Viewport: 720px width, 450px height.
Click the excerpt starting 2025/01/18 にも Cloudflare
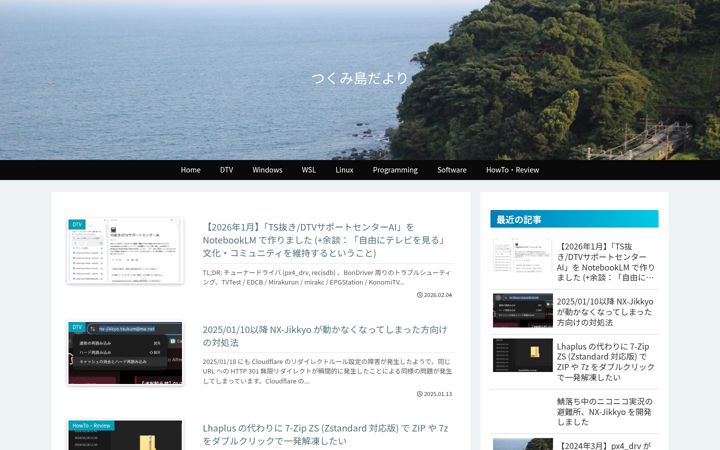327,371
